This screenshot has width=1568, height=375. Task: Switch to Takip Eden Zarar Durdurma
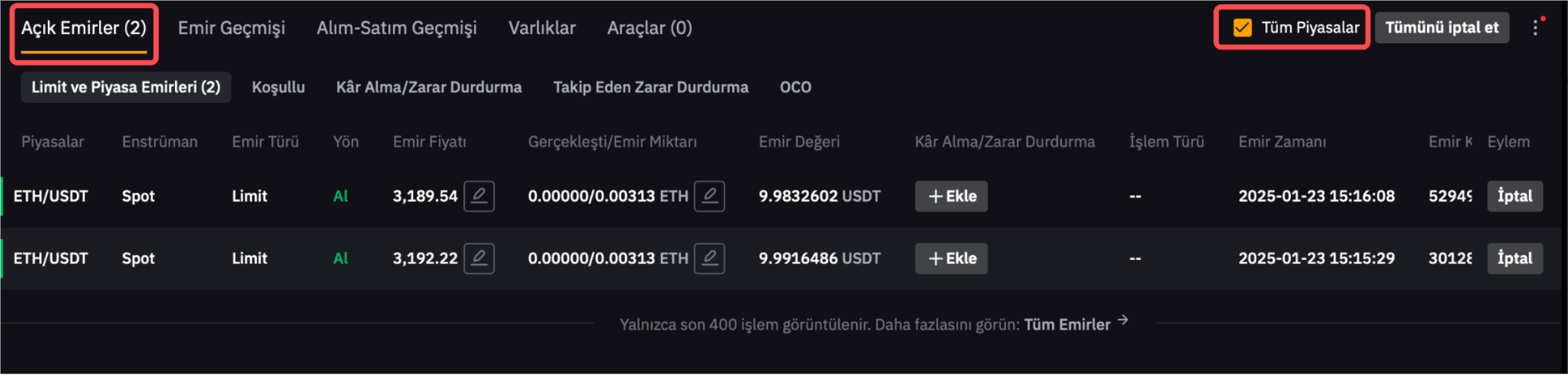(x=650, y=87)
